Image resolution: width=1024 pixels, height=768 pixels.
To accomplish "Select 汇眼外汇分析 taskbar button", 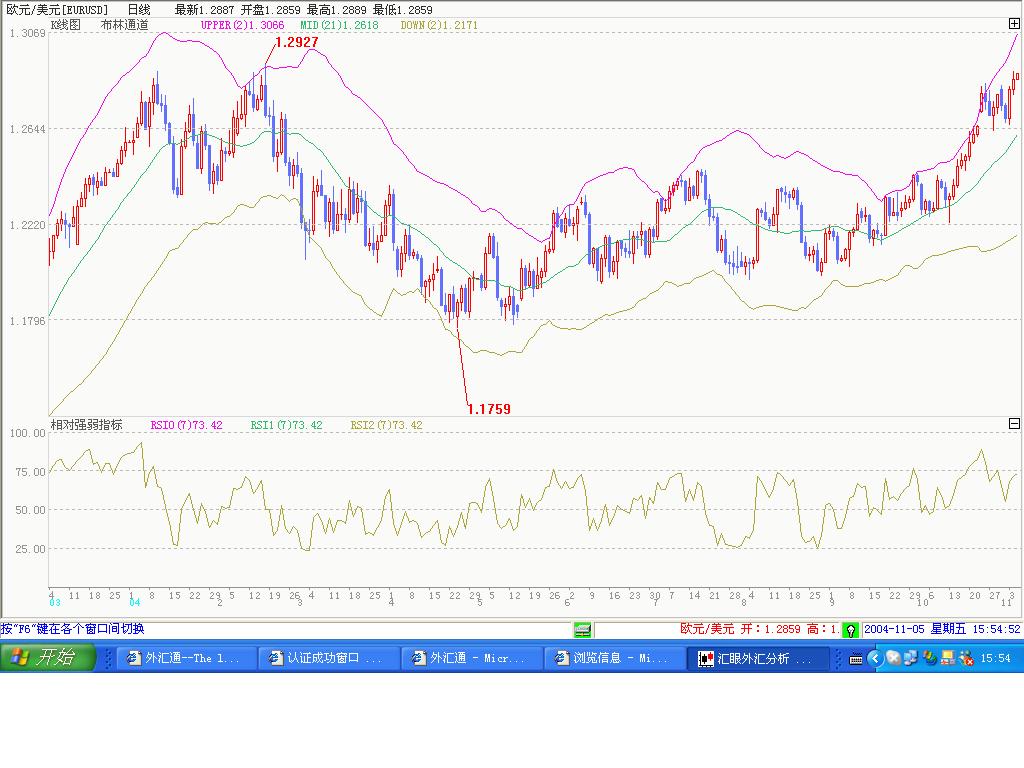I will 758,658.
